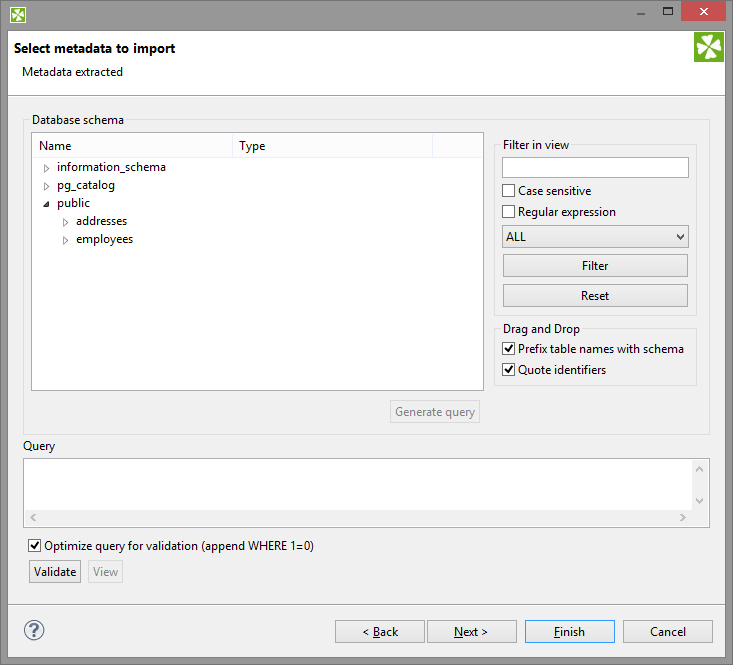733x665 pixels.
Task: Collapse the public schema node
Action: point(46,204)
